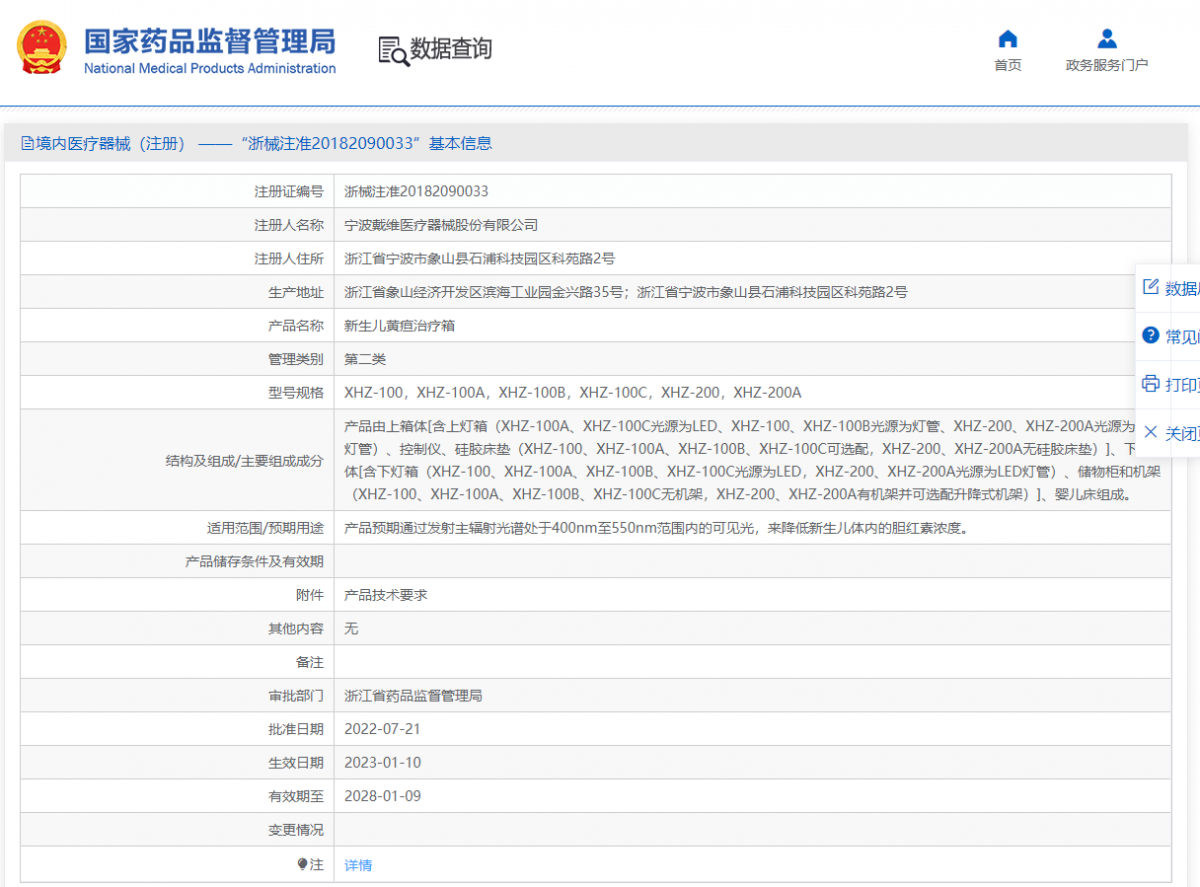
Task: Click registrant address 浙江省宁波市象山县石浦科技园区科苑路2号
Action: click(x=479, y=258)
